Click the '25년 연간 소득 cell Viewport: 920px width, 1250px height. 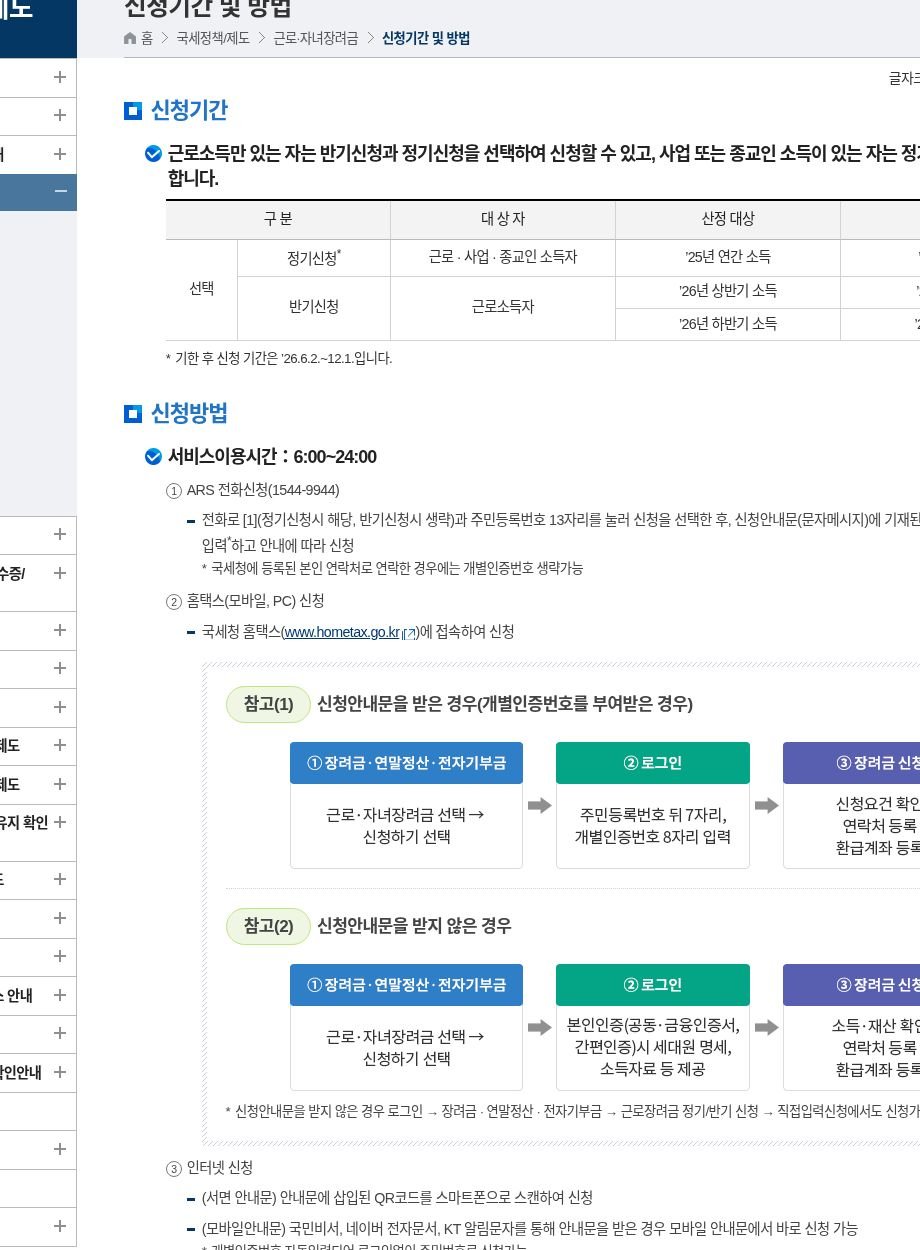[728, 257]
